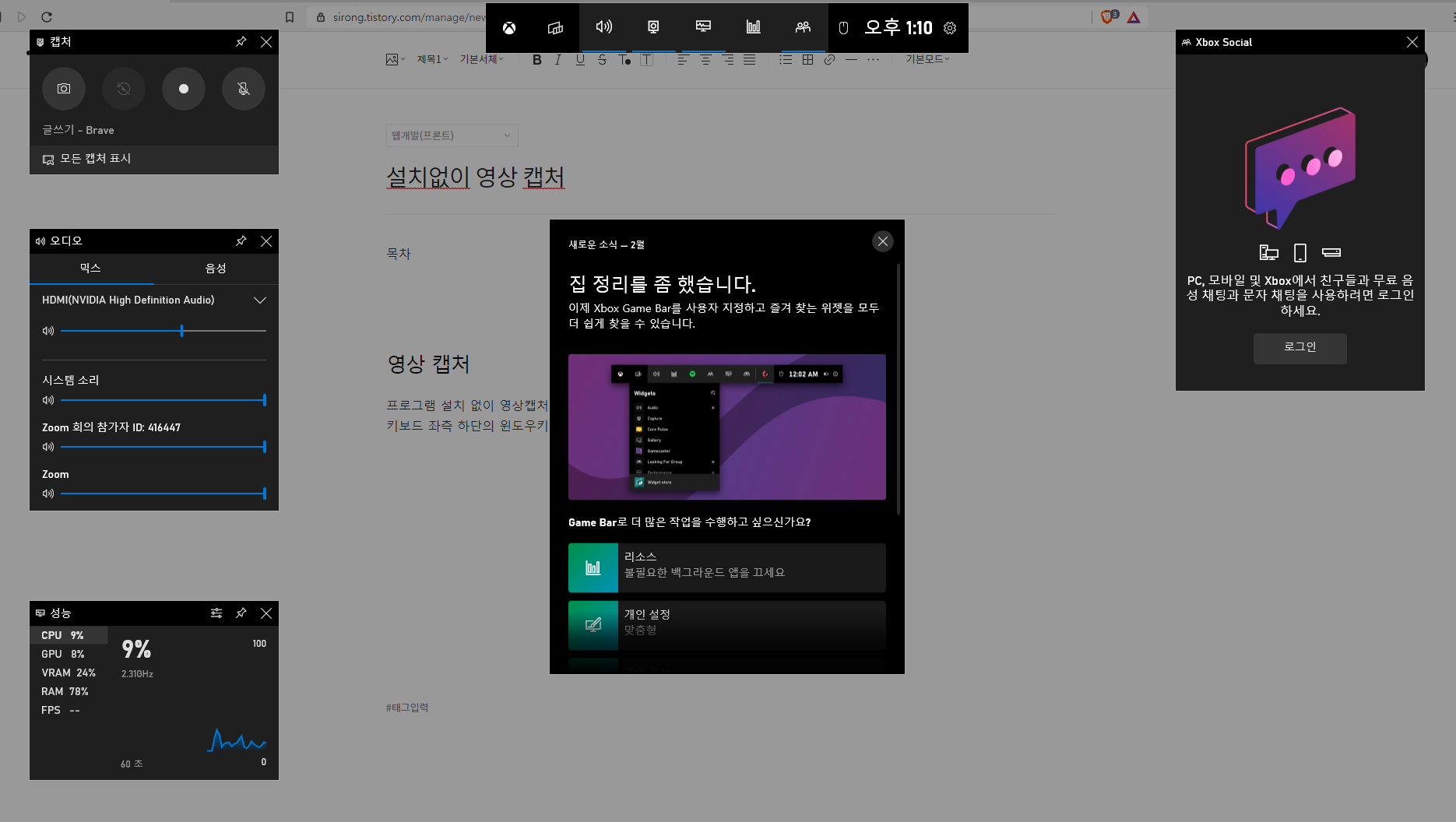Open the 웹개발(프론트) category dropdown
The image size is (1456, 822).
[452, 135]
